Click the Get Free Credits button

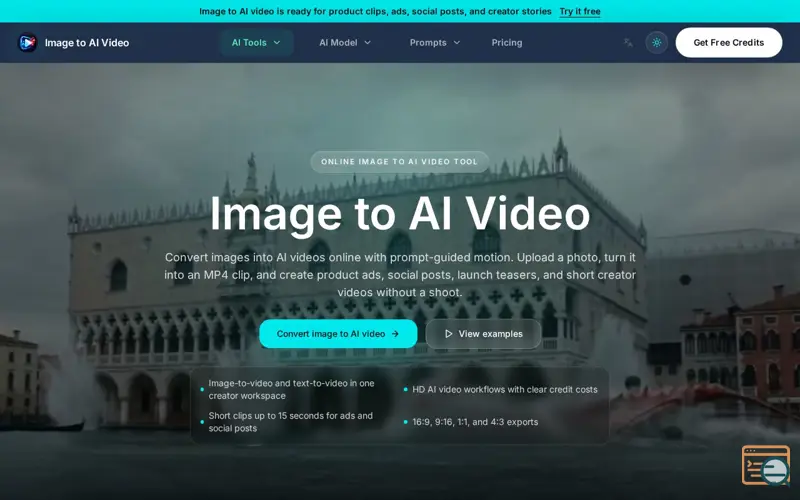click(729, 42)
